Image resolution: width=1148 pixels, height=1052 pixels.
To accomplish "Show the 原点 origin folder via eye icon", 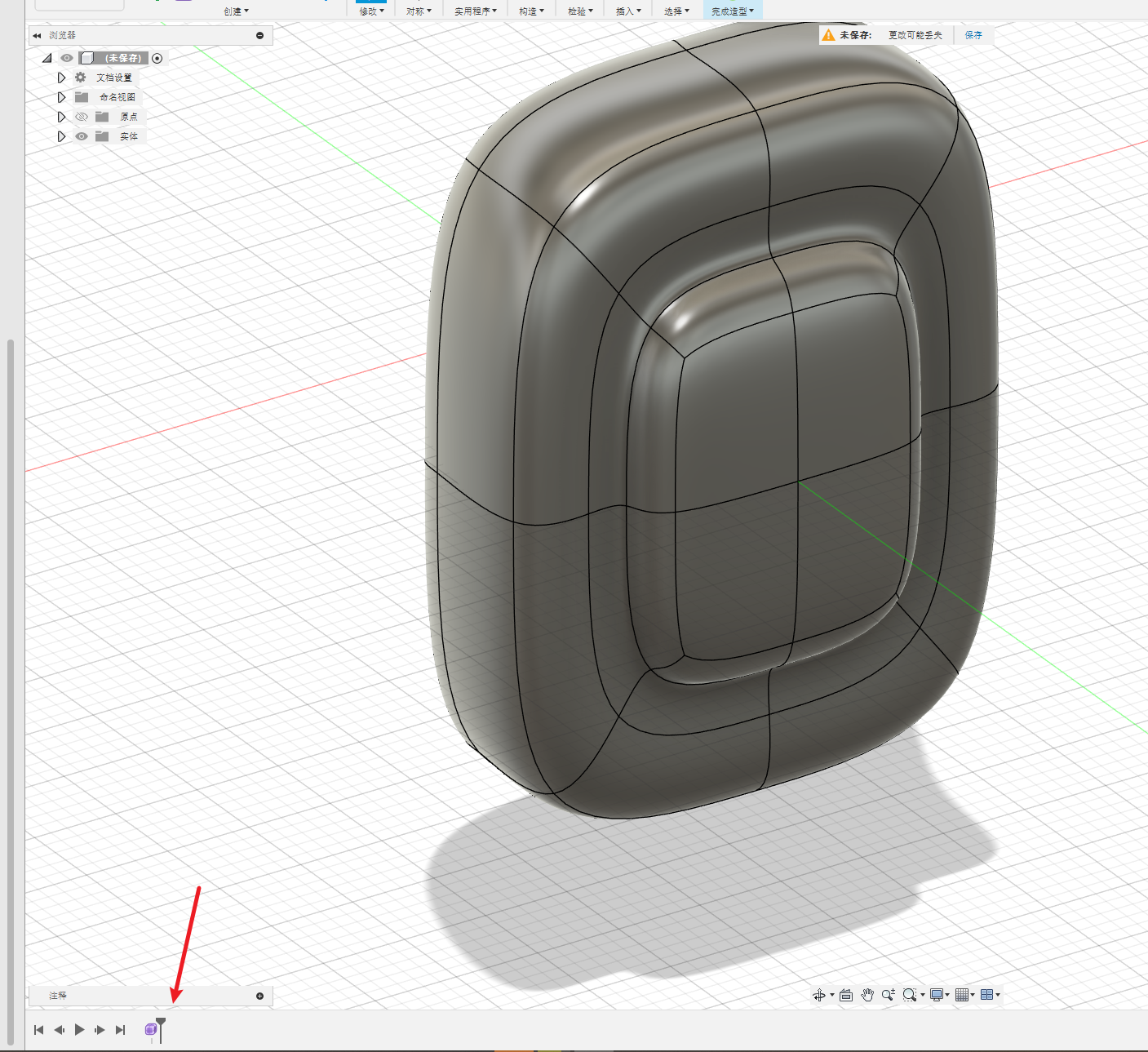I will click(82, 117).
